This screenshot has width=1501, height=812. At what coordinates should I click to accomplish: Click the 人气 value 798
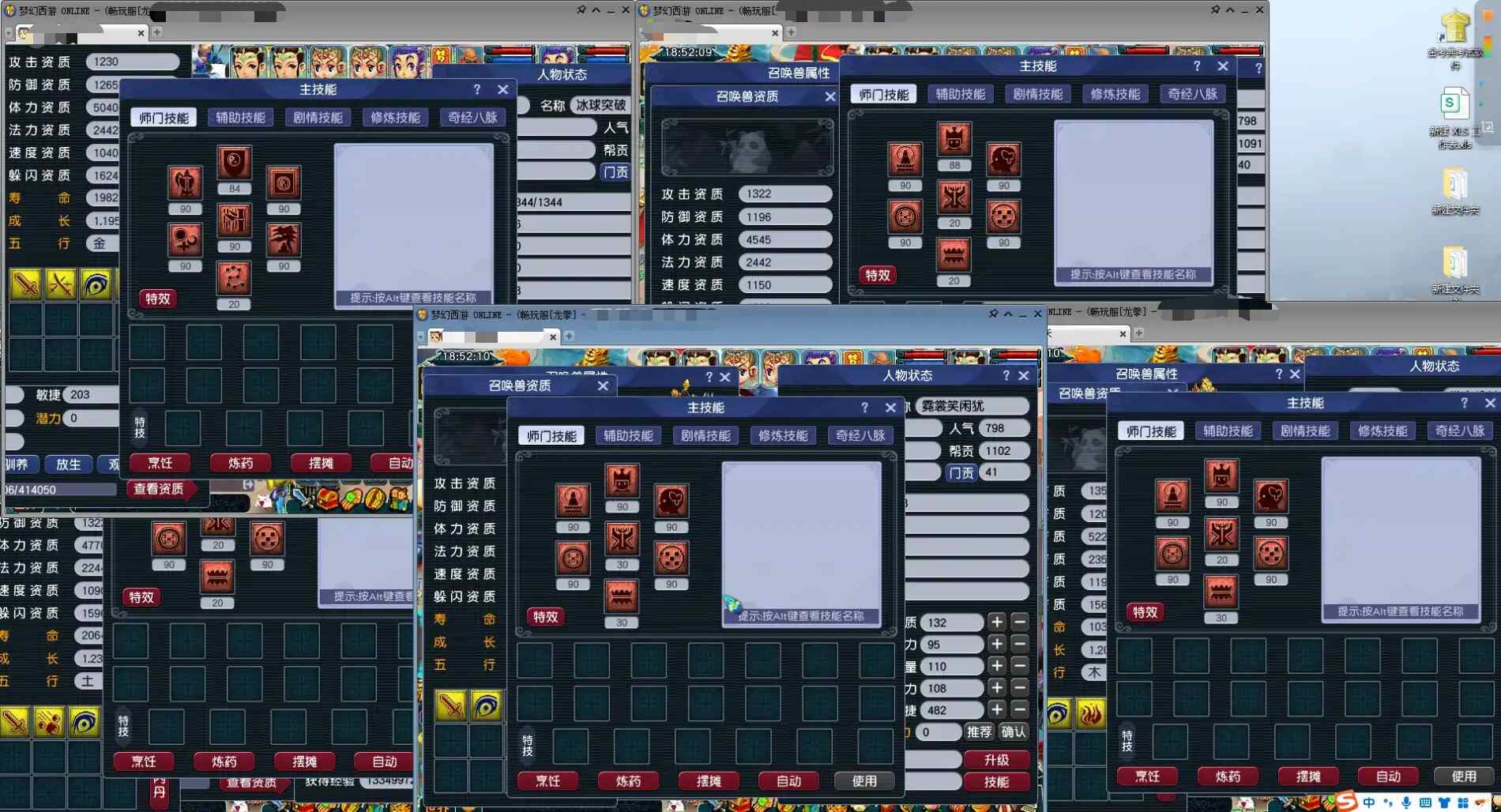[1003, 428]
